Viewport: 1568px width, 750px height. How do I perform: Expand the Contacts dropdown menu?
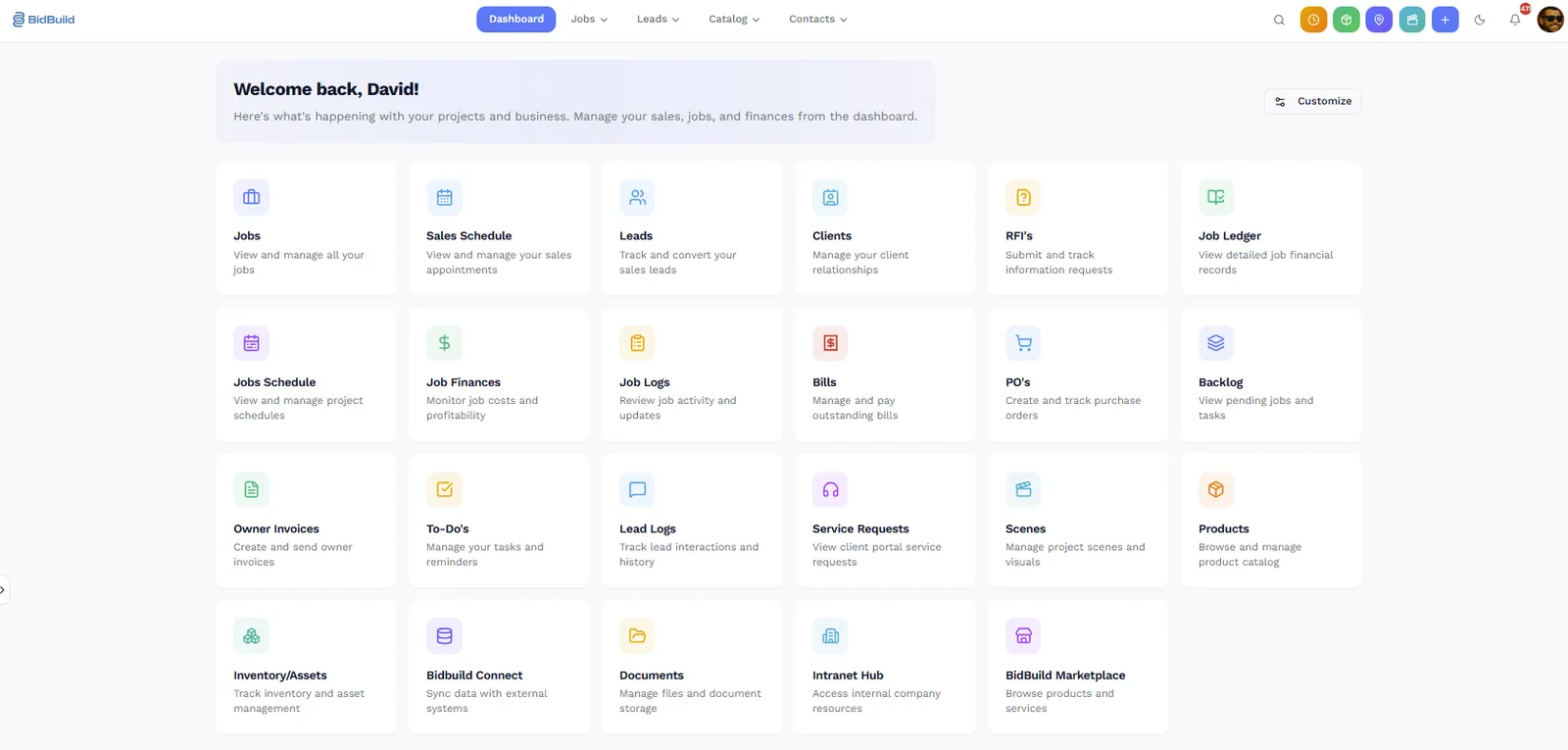click(817, 20)
